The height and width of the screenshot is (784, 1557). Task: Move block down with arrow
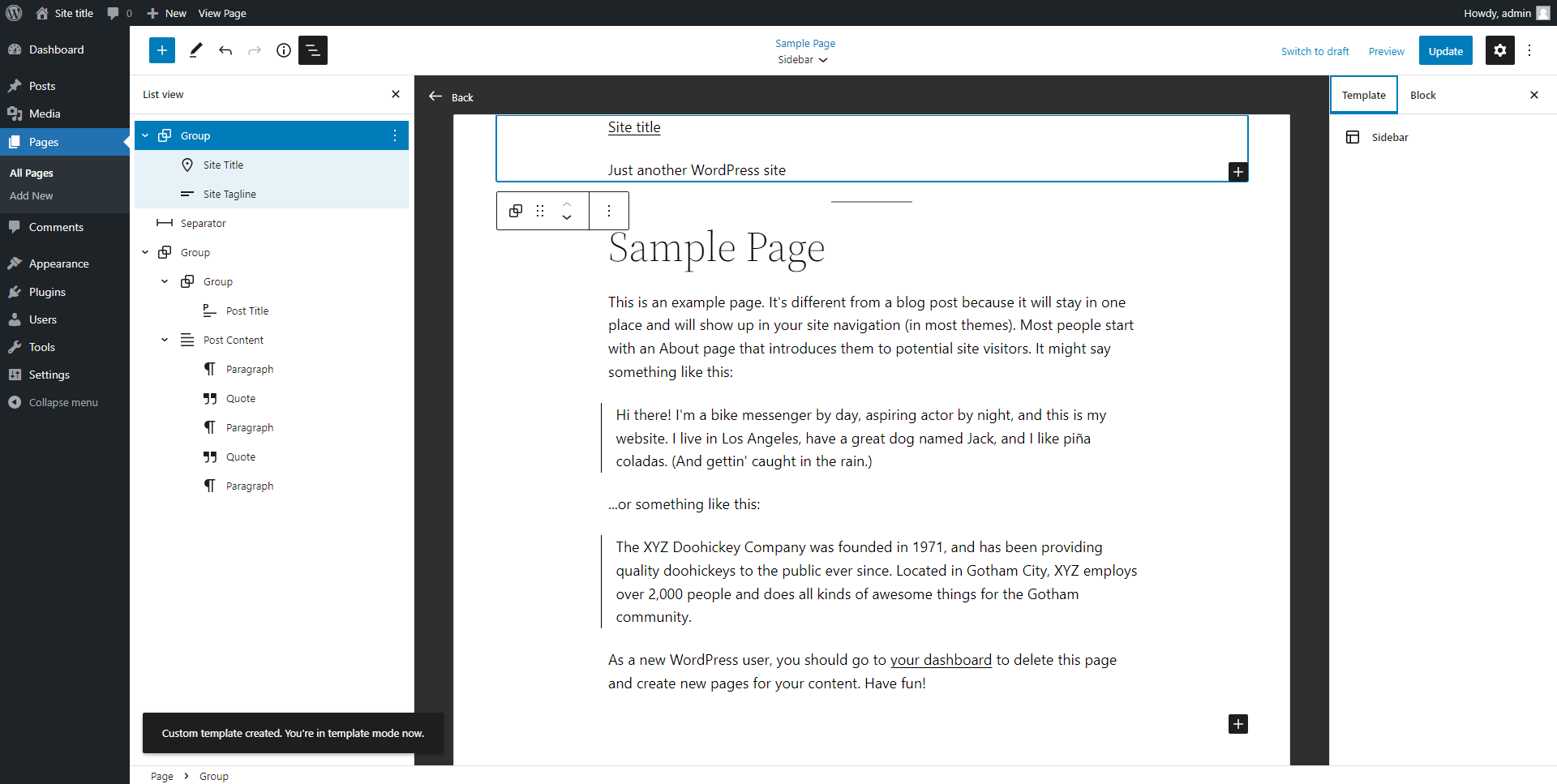[567, 217]
